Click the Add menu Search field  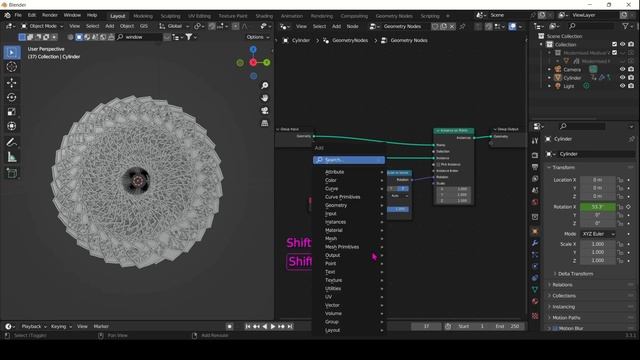[x=349, y=160]
